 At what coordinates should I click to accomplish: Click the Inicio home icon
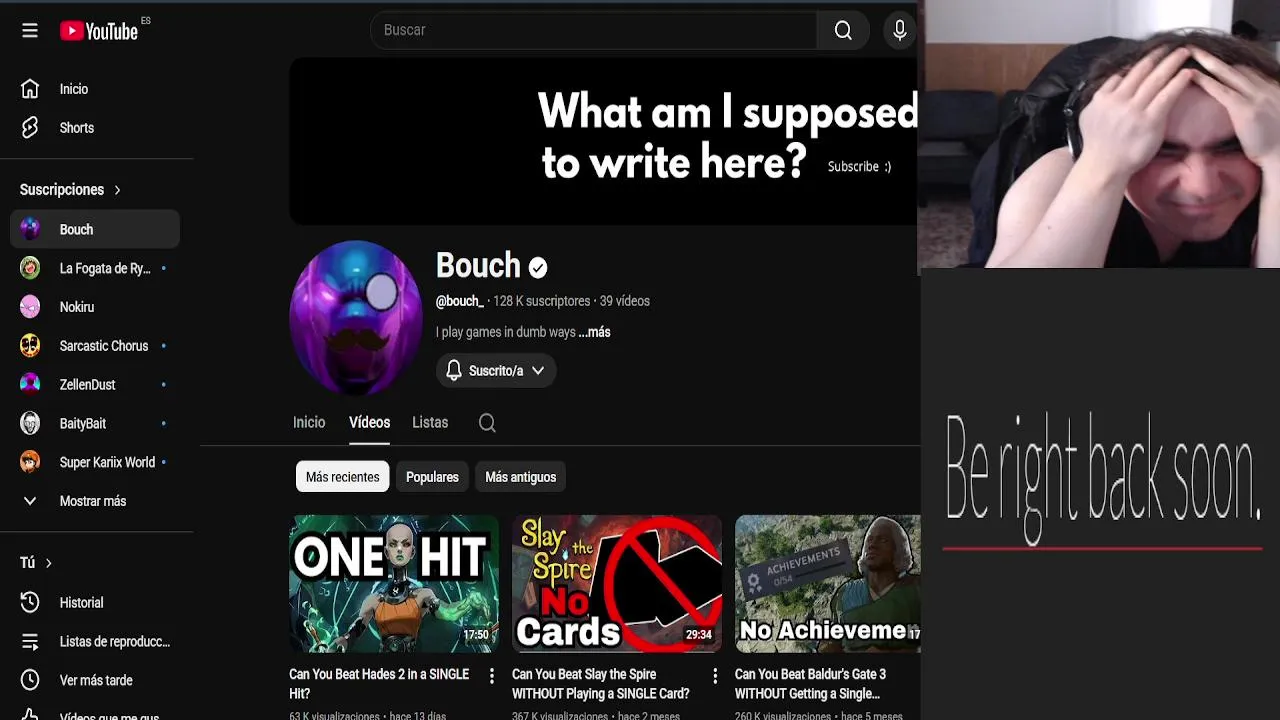point(30,89)
